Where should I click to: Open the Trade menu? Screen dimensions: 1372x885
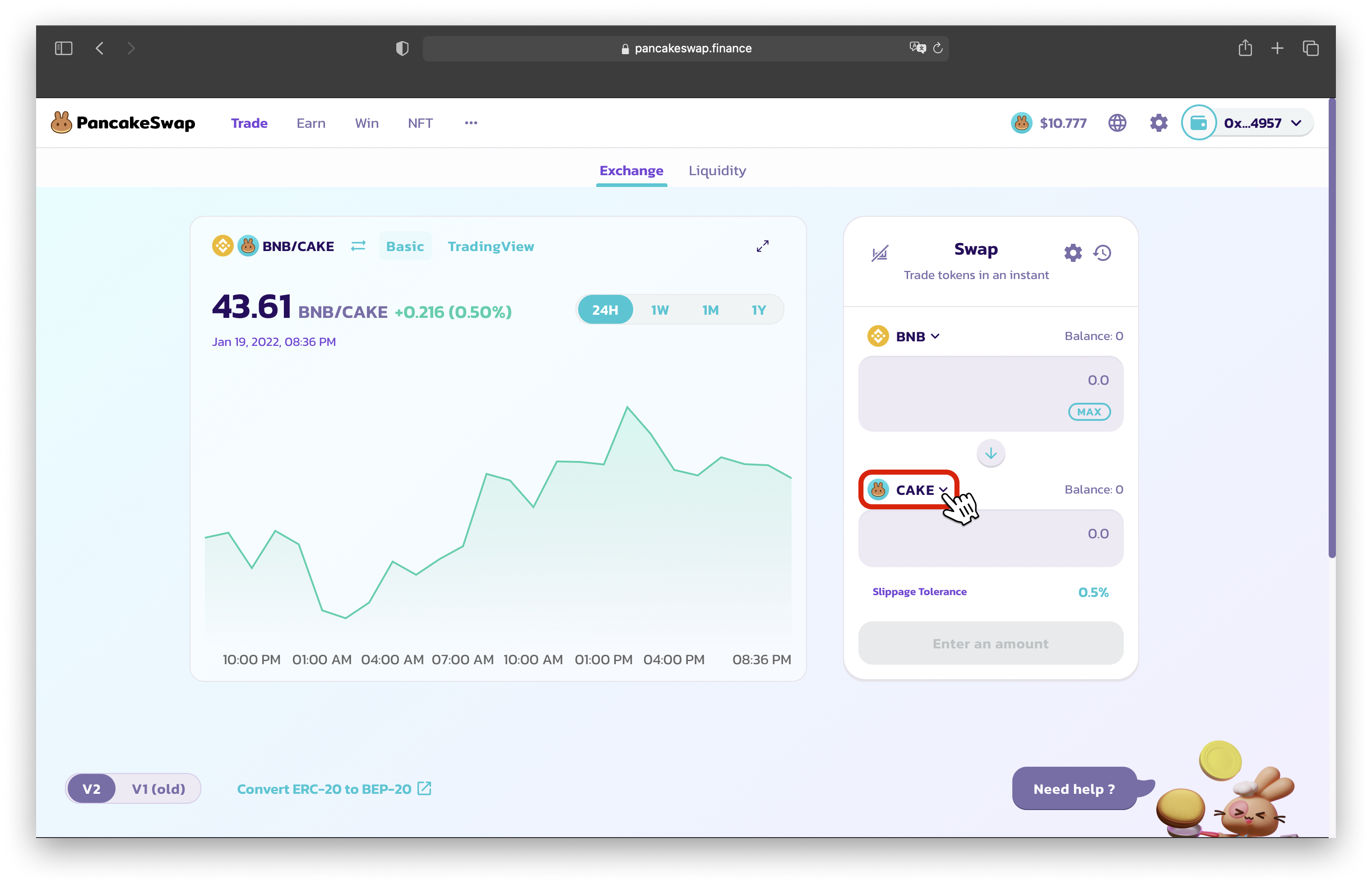(249, 123)
